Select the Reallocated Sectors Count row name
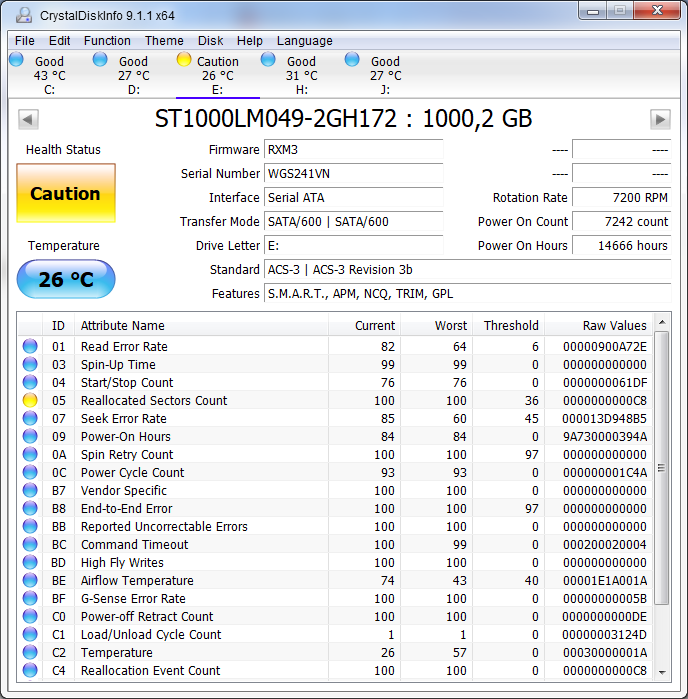 tap(154, 400)
